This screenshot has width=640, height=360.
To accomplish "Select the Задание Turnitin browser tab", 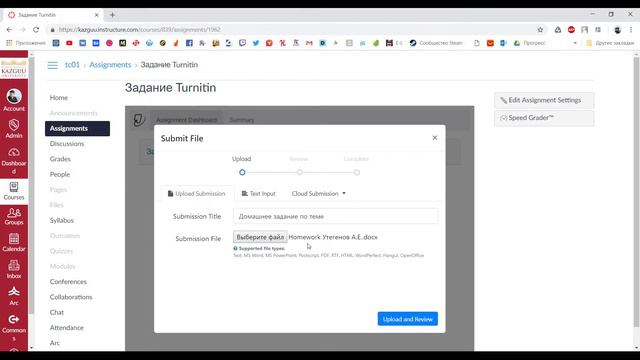I will coord(52,15).
